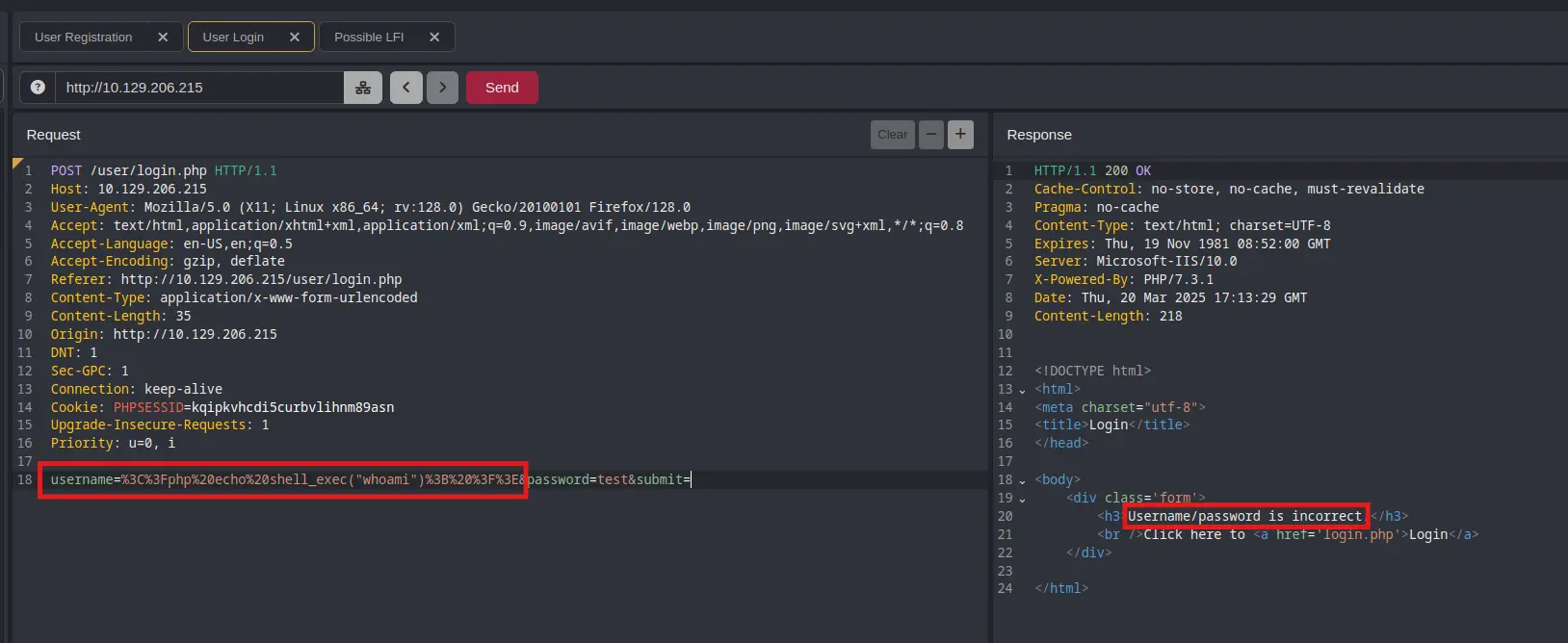Collapse the body tag fold arrow
Viewport: 1568px width, 643px height.
[1022, 480]
